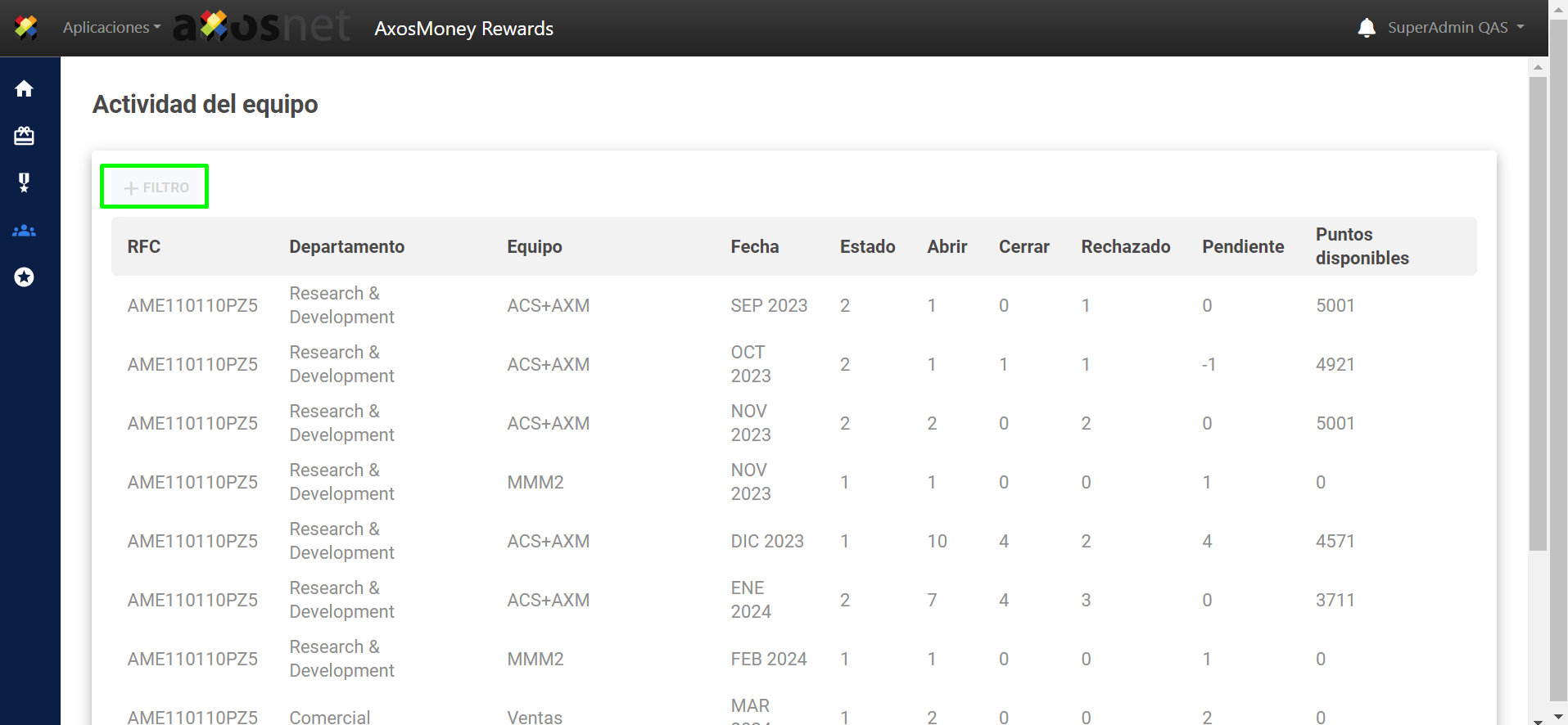
Task: Click the Home icon in sidebar
Action: tap(25, 88)
